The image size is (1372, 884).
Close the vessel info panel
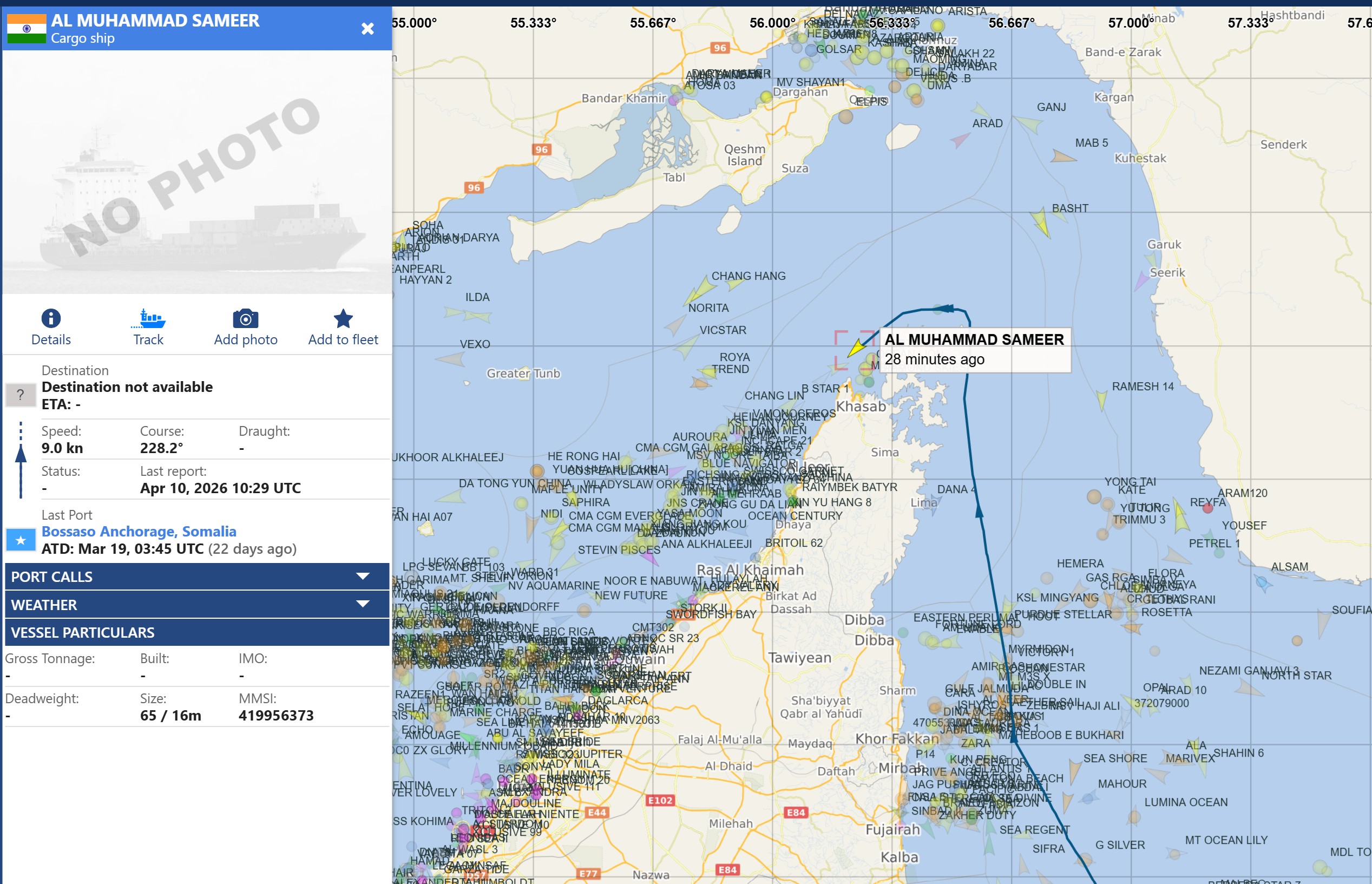pyautogui.click(x=368, y=29)
